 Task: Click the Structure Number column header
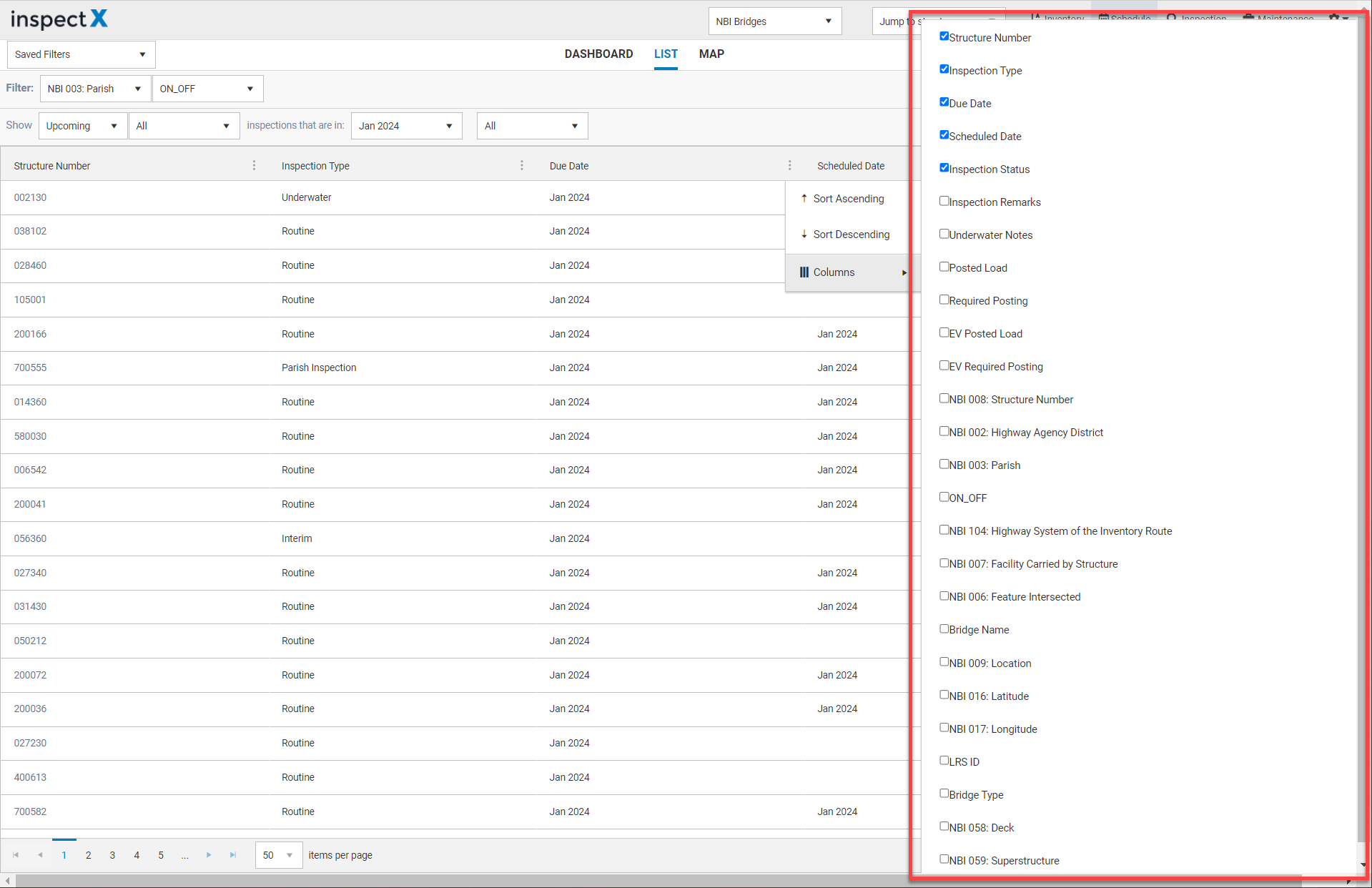click(x=52, y=166)
